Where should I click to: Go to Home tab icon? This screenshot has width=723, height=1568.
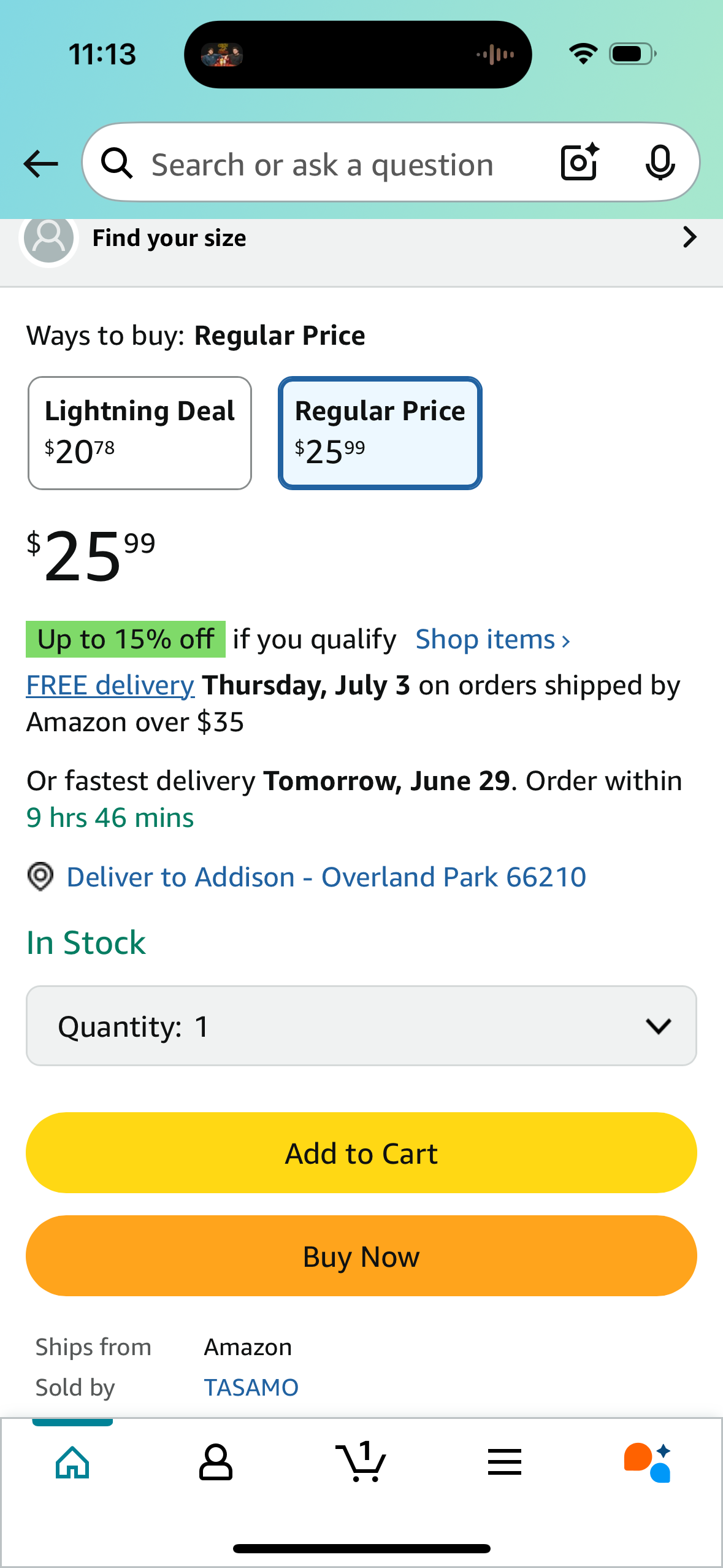tap(72, 1462)
